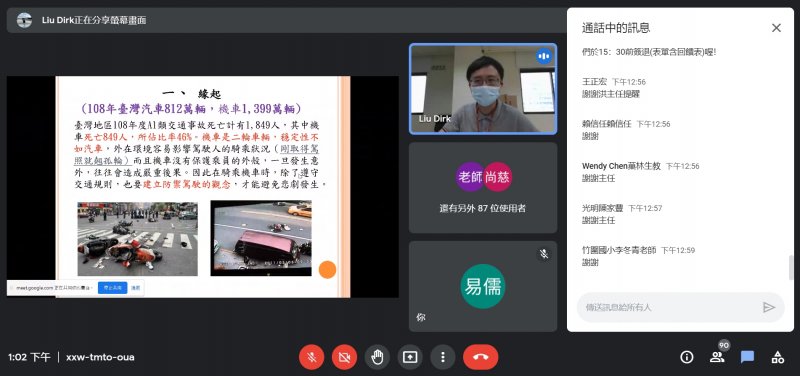Screen dimensions: 800x376
Task: Click the send message arrow icon
Action: coord(768,307)
